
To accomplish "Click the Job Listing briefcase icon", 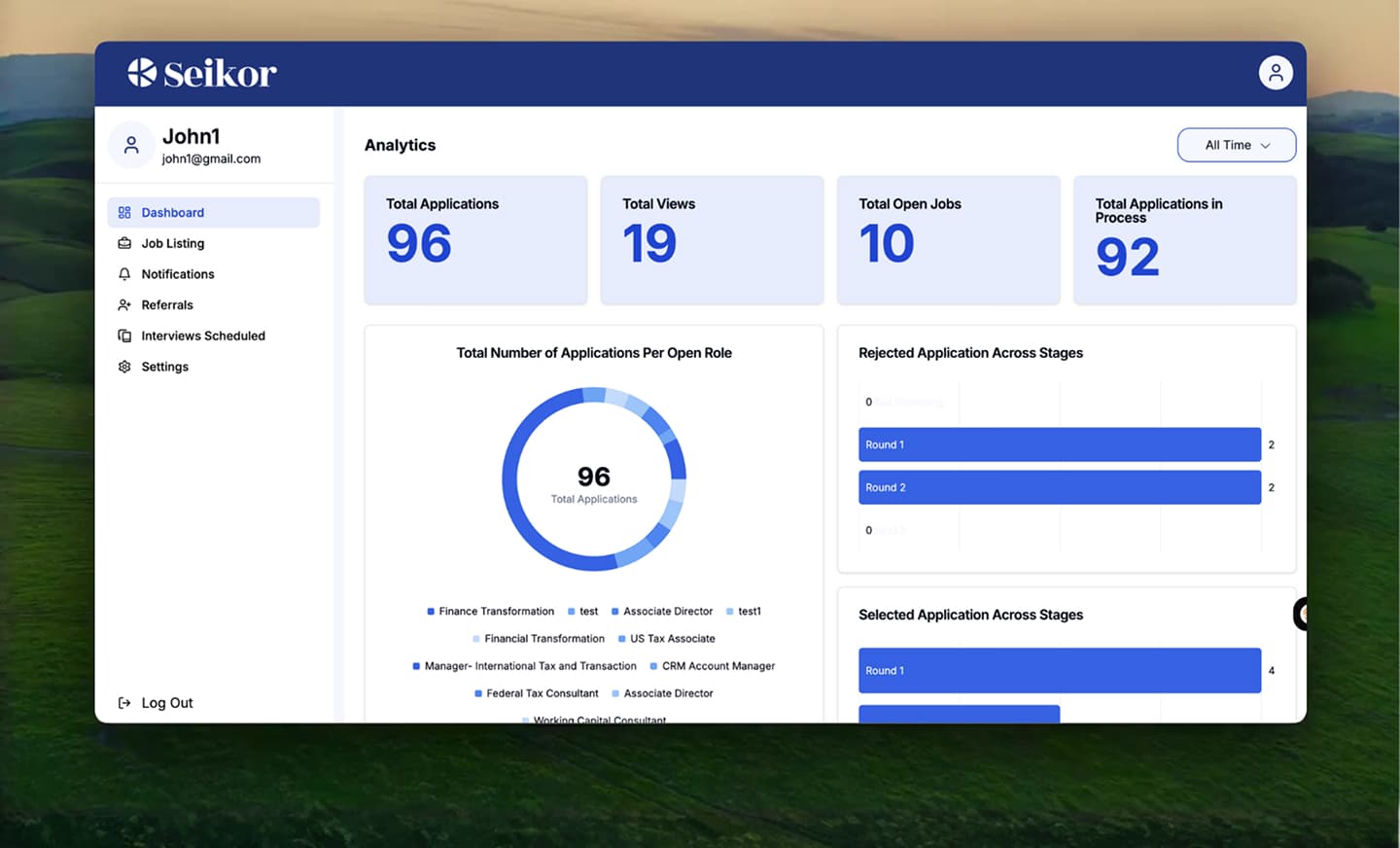I will [124, 244].
